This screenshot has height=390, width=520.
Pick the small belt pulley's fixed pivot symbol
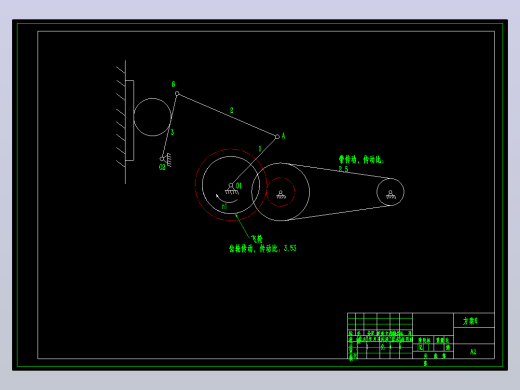click(390, 194)
